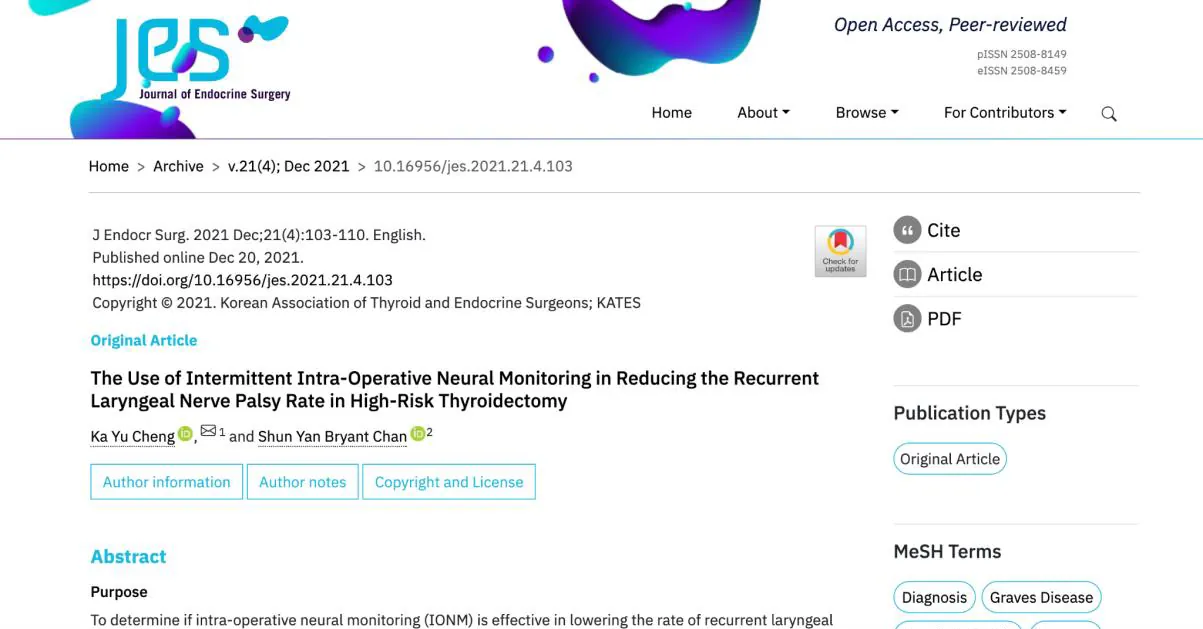Click the Archive breadcrumb link
This screenshot has width=1203, height=629.
pyautogui.click(x=178, y=166)
